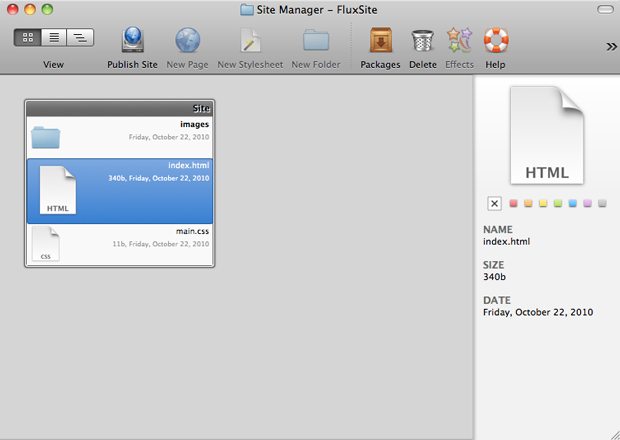The width and height of the screenshot is (620, 440).
Task: Switch to outline hierarchy view
Action: tap(80, 38)
